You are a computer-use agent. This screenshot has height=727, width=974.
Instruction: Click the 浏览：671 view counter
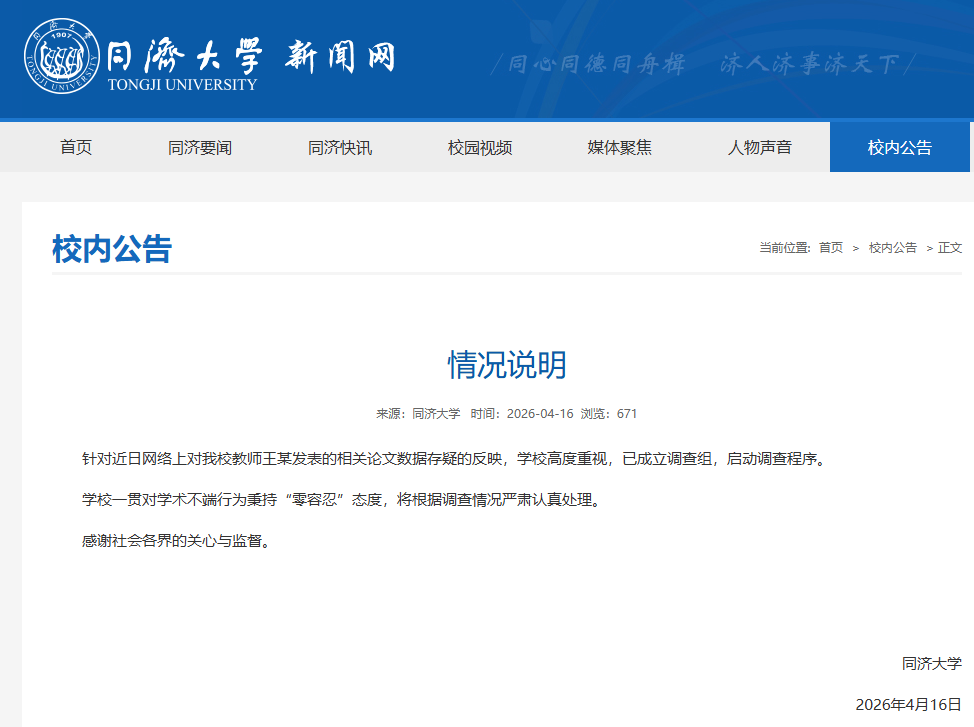coord(612,414)
